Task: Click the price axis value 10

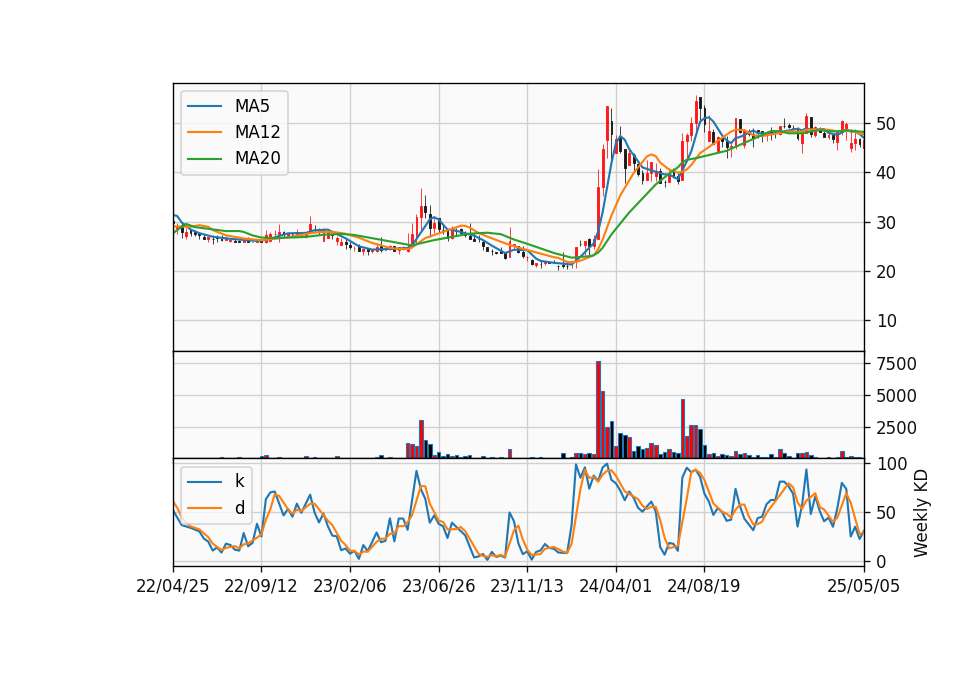Action: pyautogui.click(x=886, y=321)
